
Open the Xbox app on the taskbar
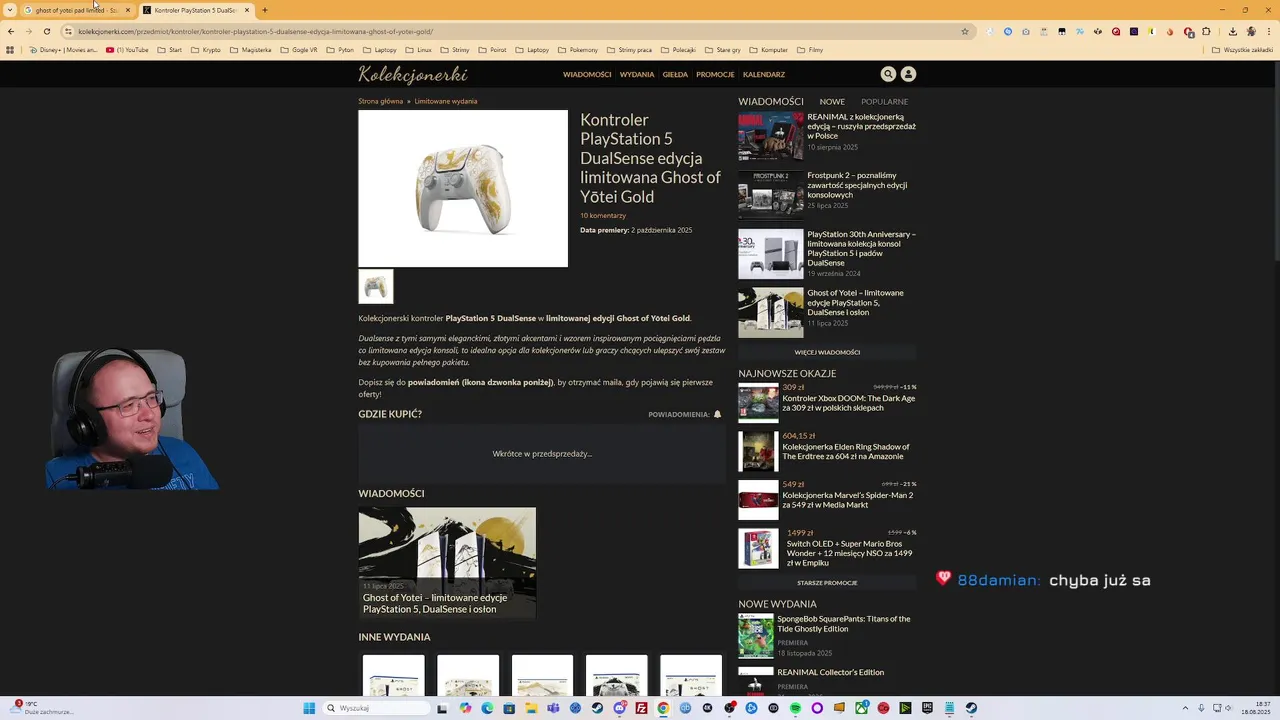click(861, 708)
